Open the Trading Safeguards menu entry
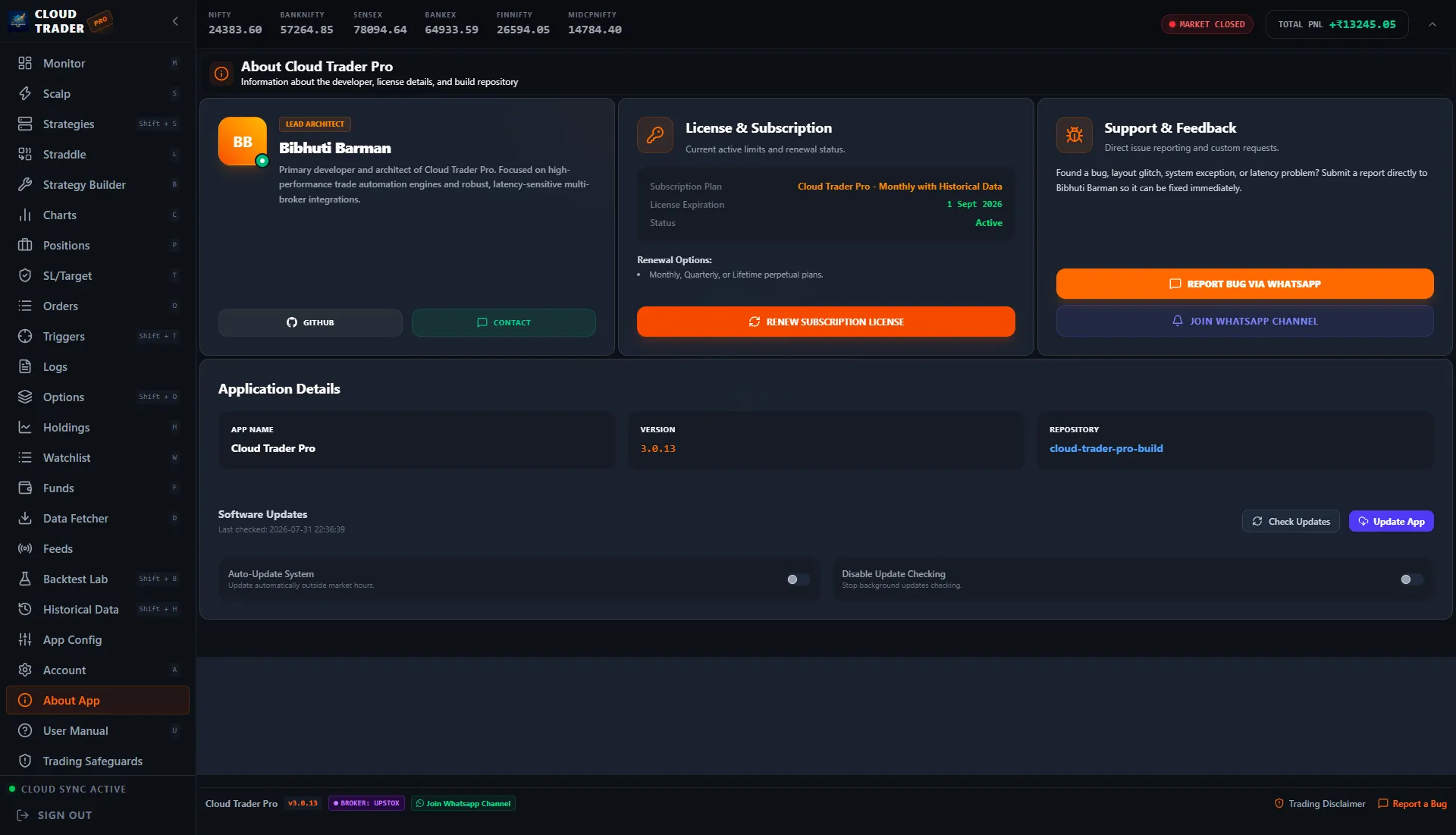This screenshot has height=835, width=1456. (98, 761)
